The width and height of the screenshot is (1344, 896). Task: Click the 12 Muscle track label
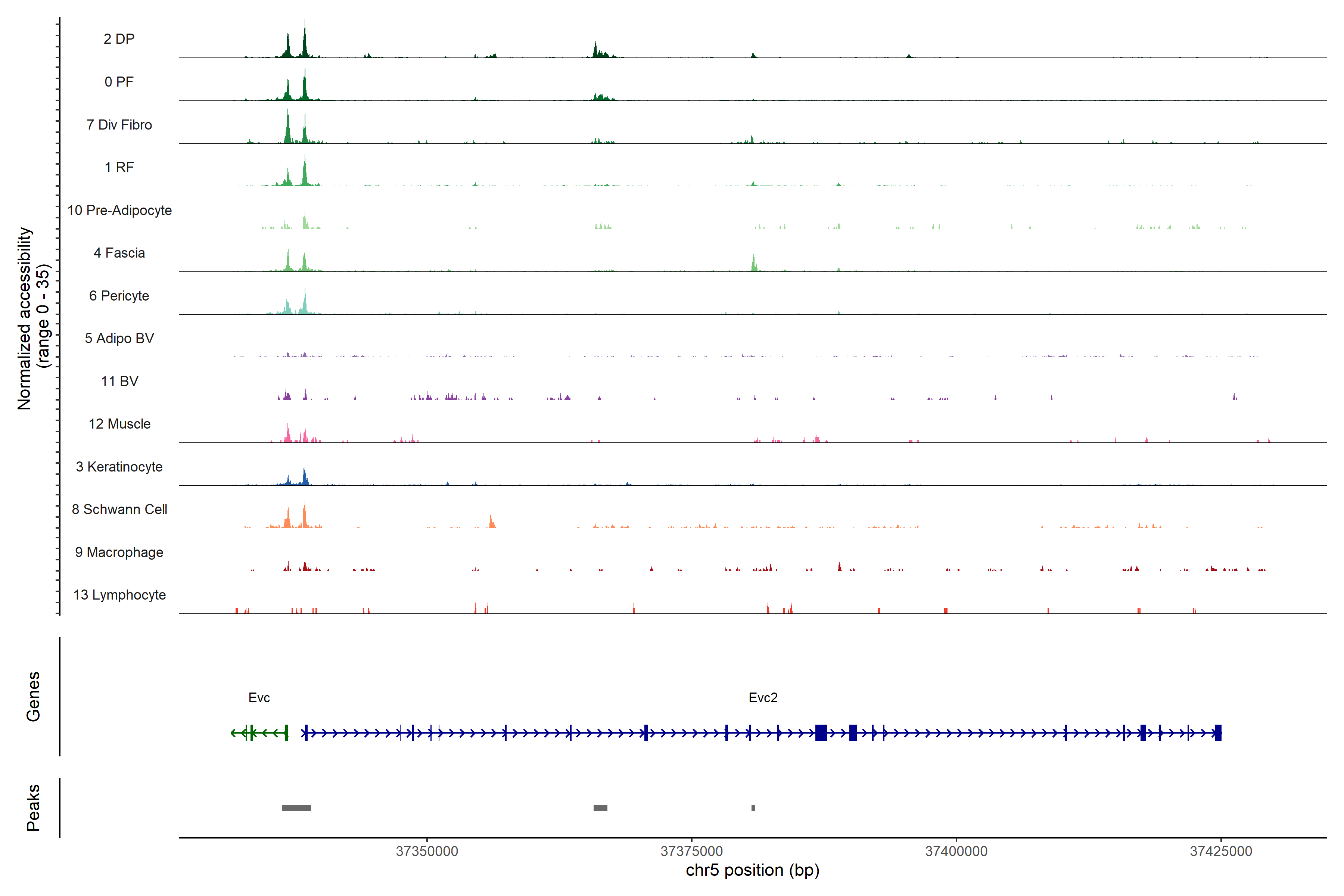click(119, 424)
